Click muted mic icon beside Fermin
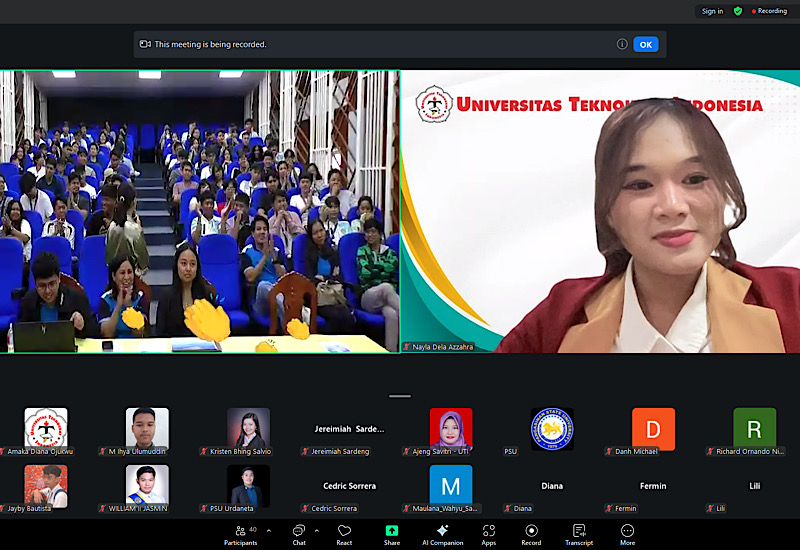Viewport: 800px width, 550px height. point(609,509)
